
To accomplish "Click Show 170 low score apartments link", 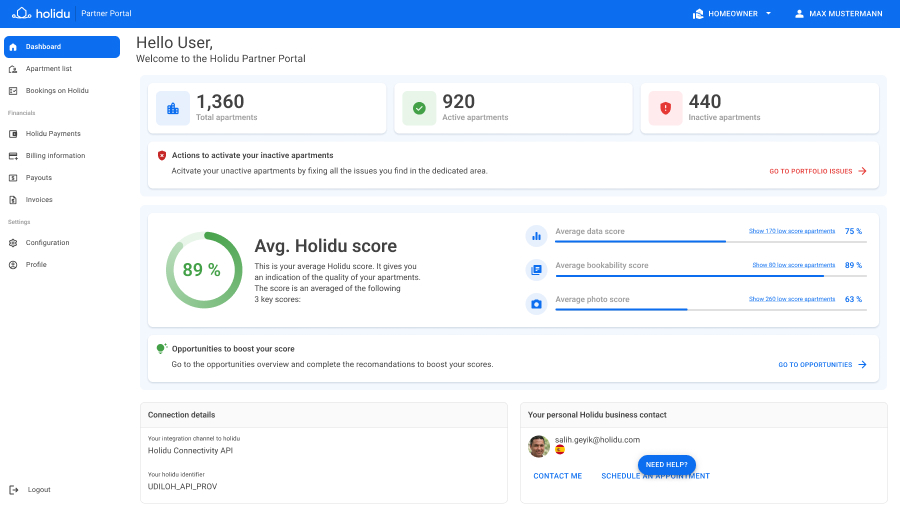I will [792, 231].
